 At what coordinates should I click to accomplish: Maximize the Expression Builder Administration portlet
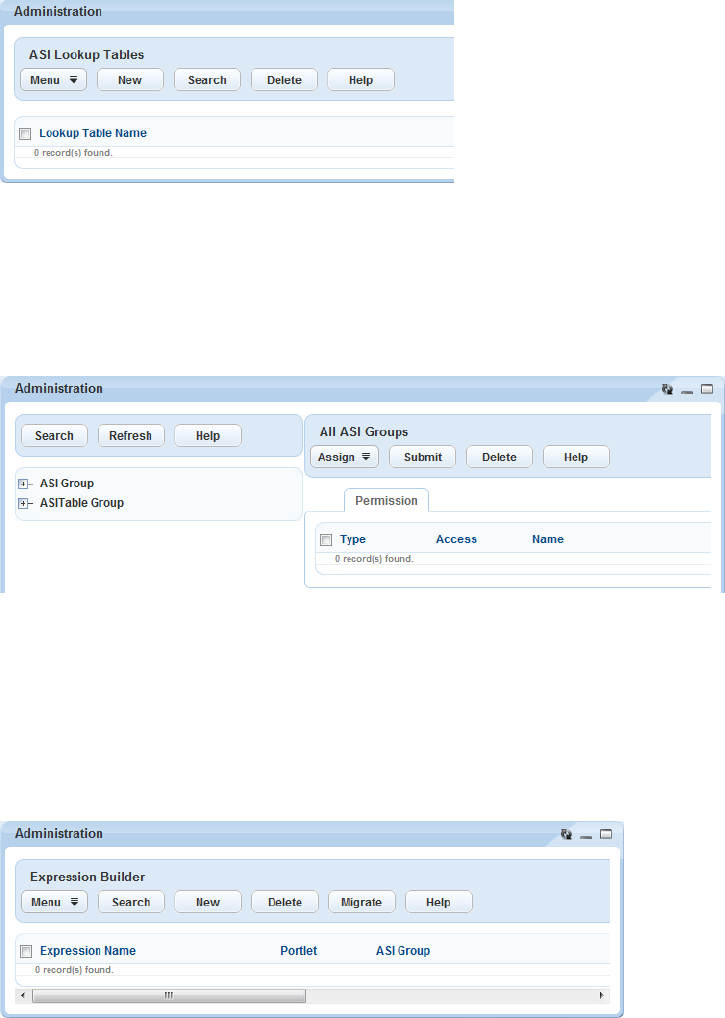tap(606, 834)
